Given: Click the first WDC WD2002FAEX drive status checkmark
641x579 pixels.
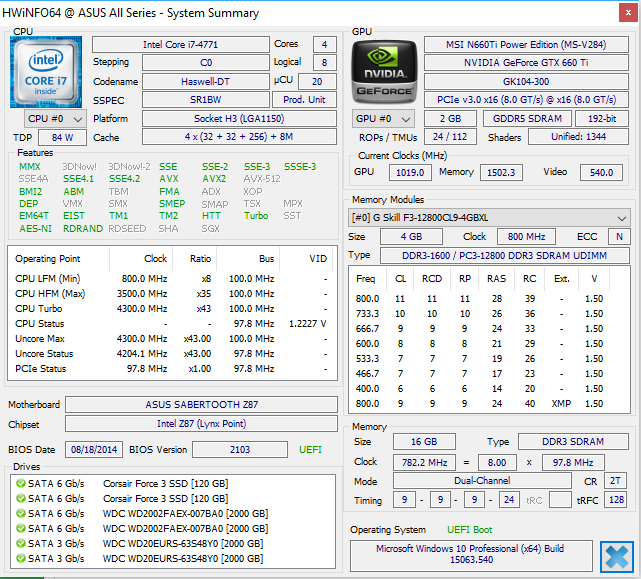Looking at the screenshot, I should (20, 513).
